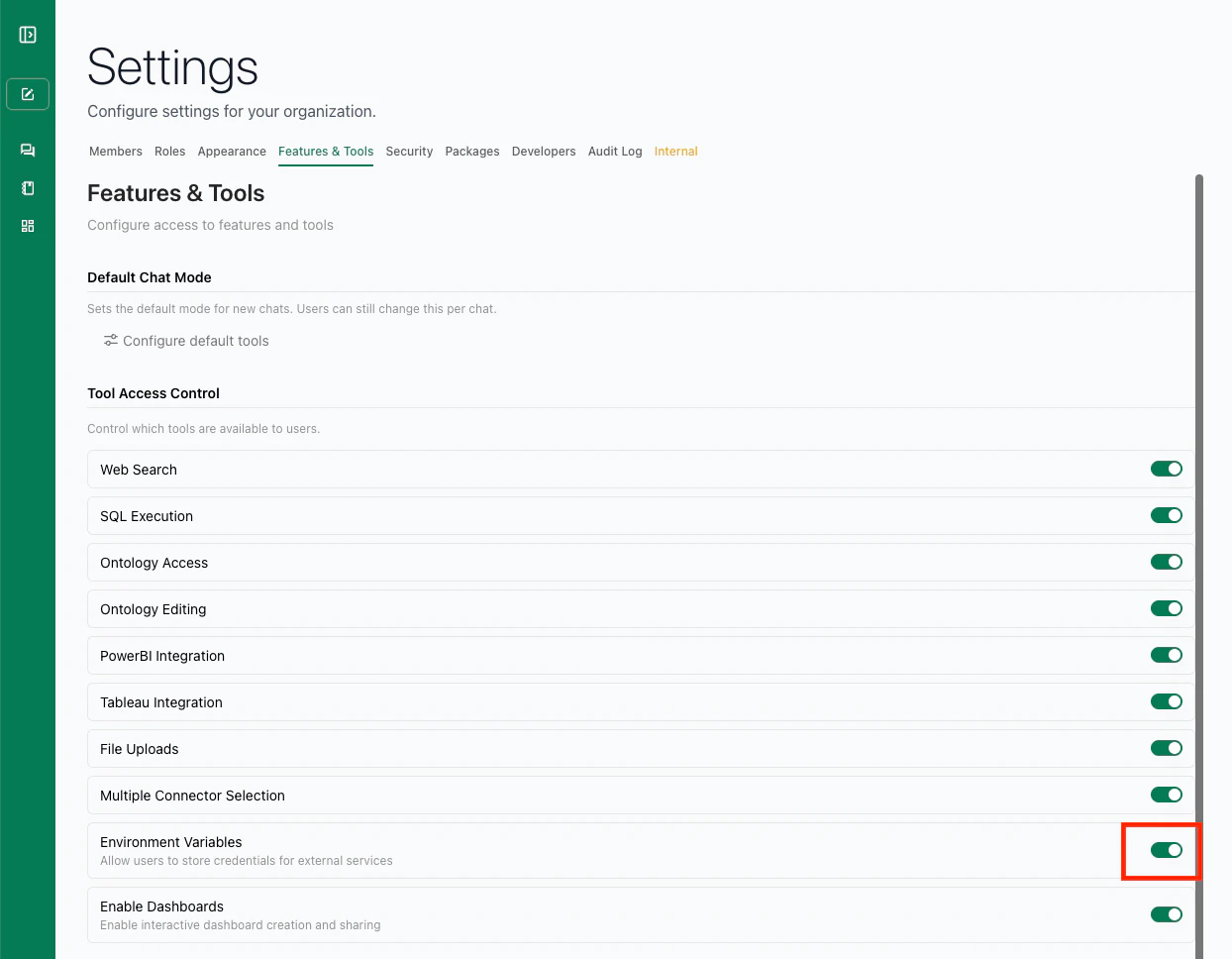Turn off SQL Execution
Viewport: 1232px width, 959px height.
(x=1166, y=515)
